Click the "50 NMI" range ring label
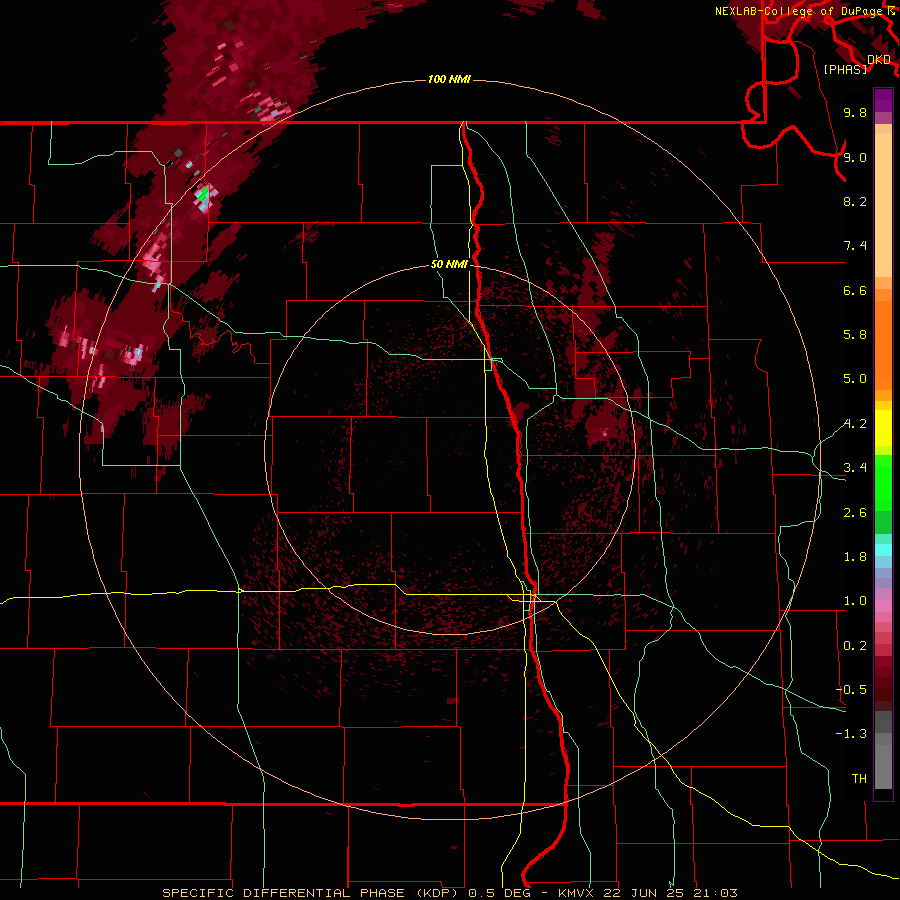The height and width of the screenshot is (900, 900). point(449,265)
